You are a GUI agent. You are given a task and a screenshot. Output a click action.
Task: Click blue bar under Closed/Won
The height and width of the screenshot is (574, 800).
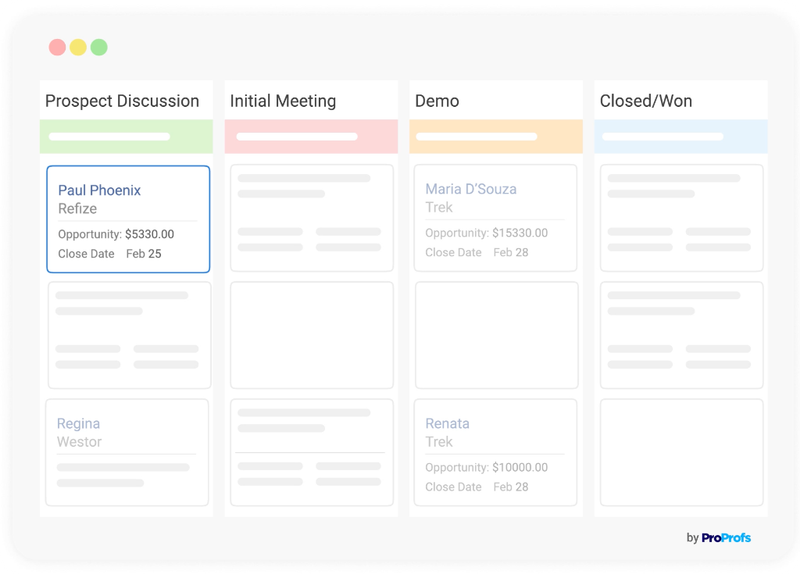coord(681,136)
